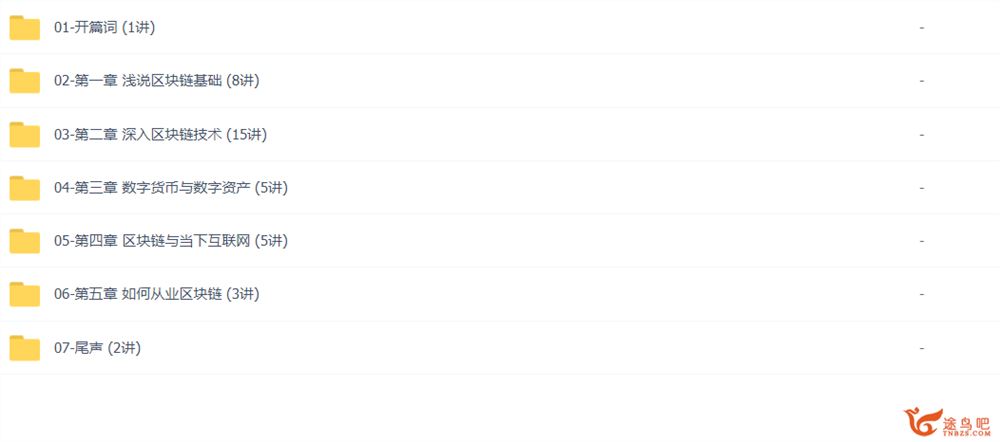This screenshot has width=1000, height=442.
Task: Click folder icon for 07-尾声
Action: click(x=25, y=348)
